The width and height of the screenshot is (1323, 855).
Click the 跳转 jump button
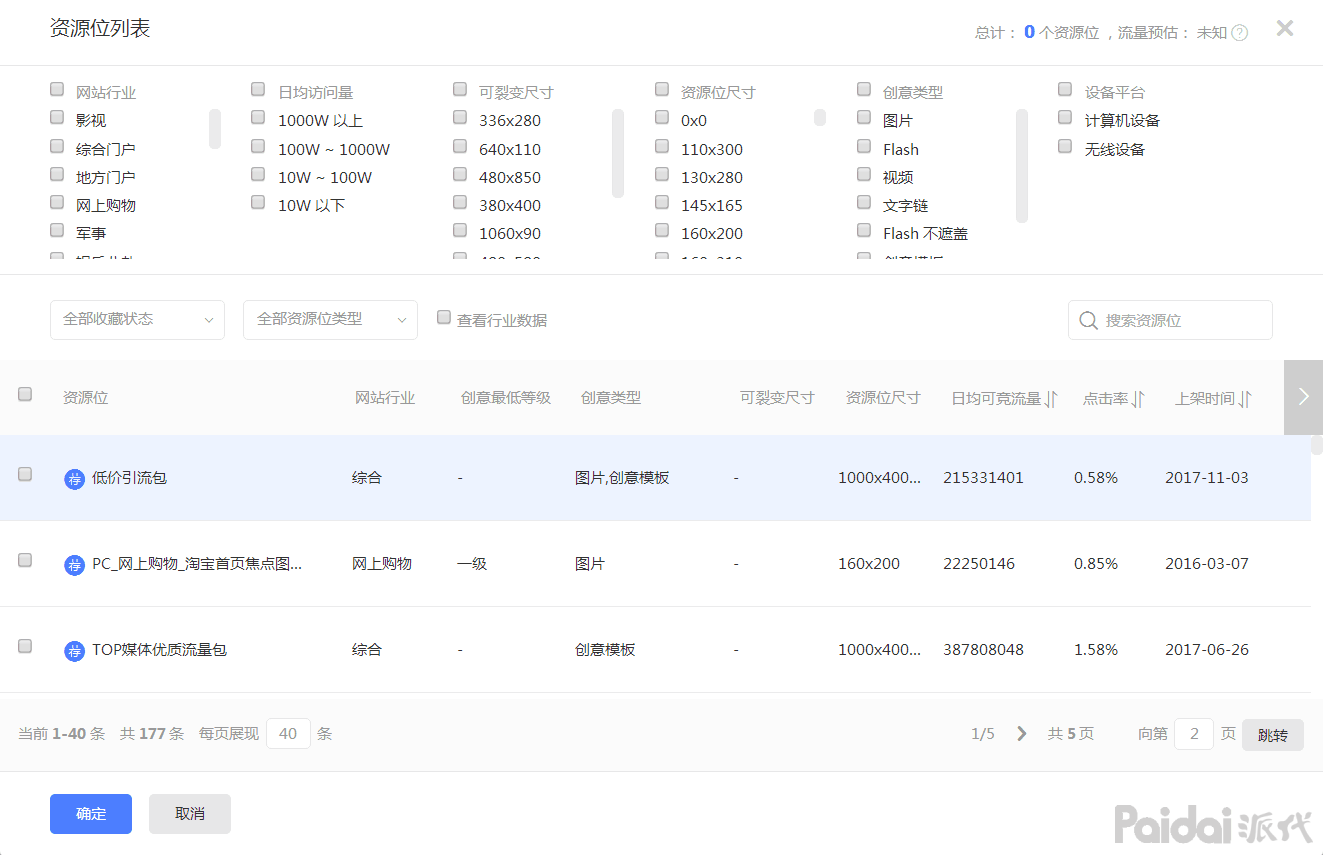tap(1272, 733)
